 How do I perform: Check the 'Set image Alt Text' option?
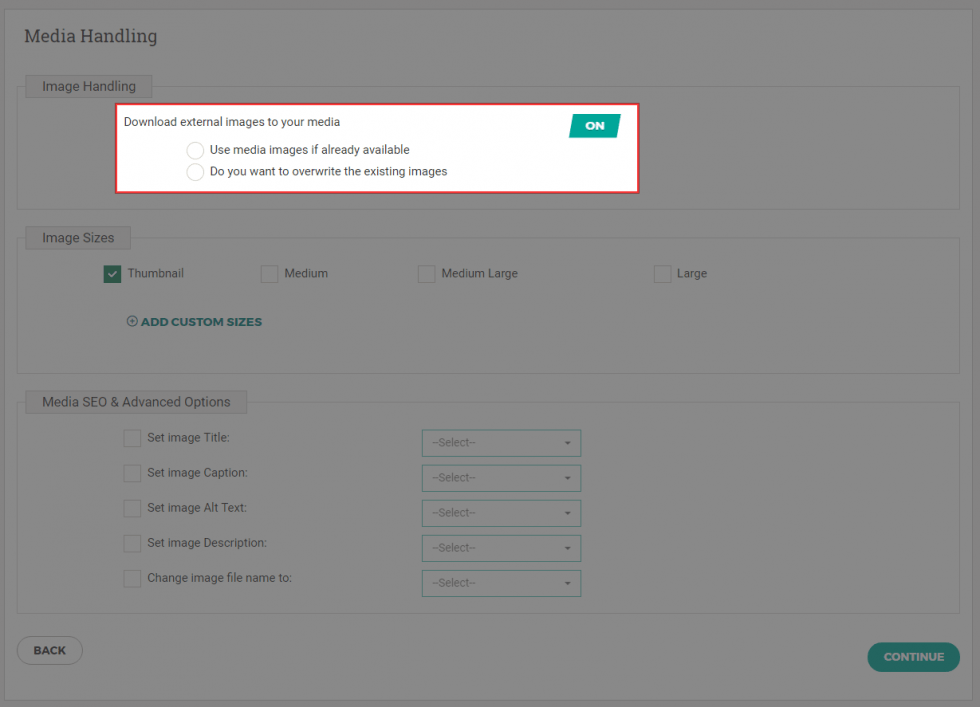tap(131, 508)
